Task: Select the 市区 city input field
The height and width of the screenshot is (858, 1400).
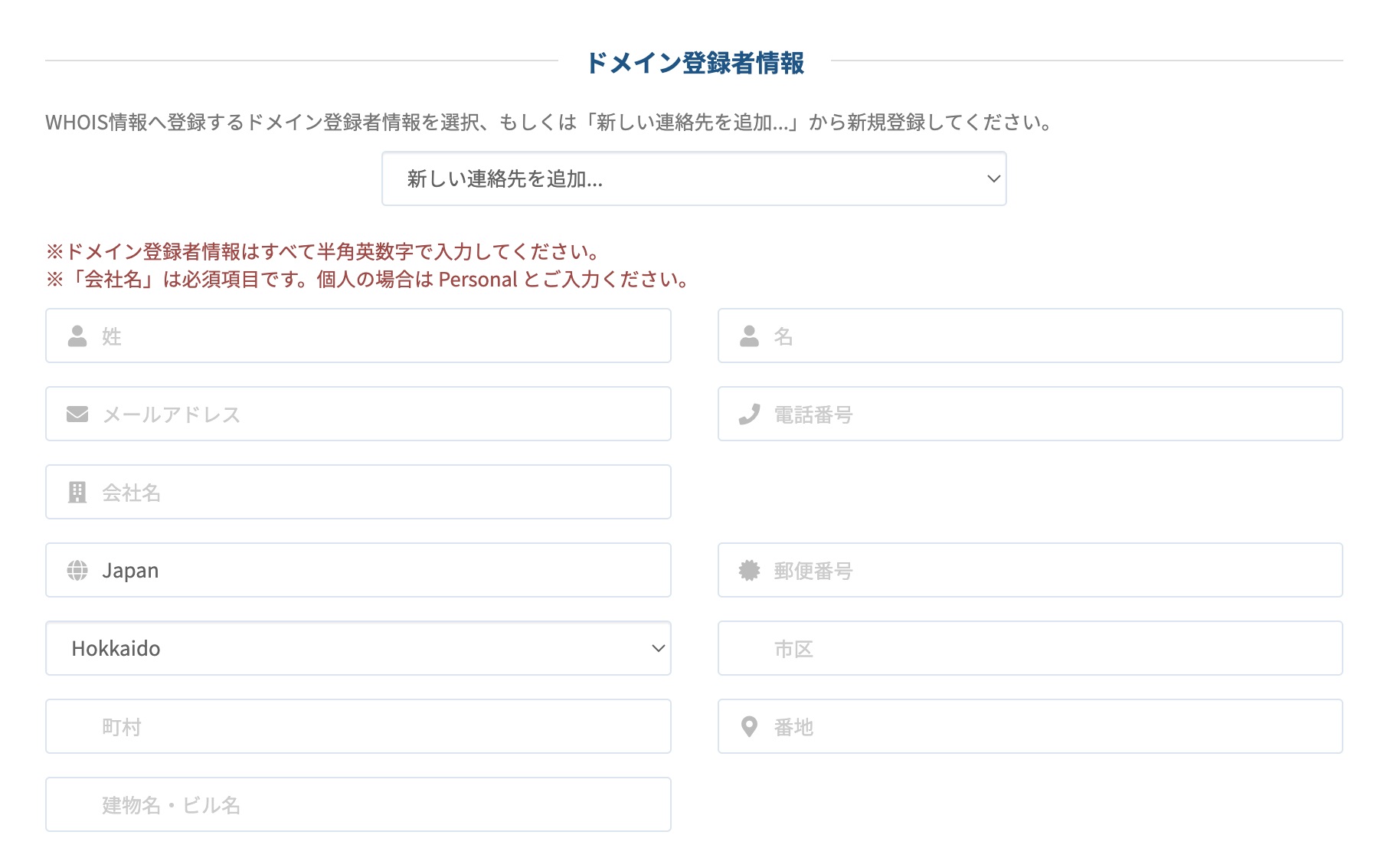Action: pyautogui.click(x=1030, y=648)
